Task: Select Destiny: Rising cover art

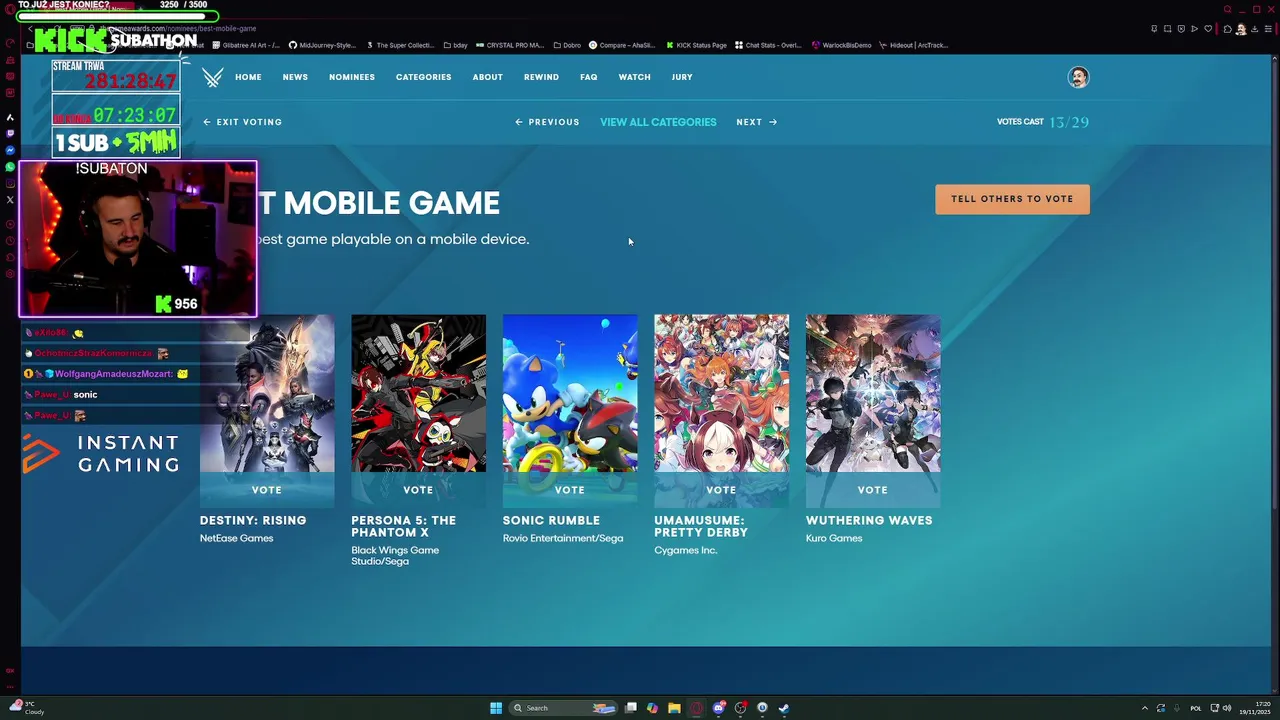Action: (267, 393)
